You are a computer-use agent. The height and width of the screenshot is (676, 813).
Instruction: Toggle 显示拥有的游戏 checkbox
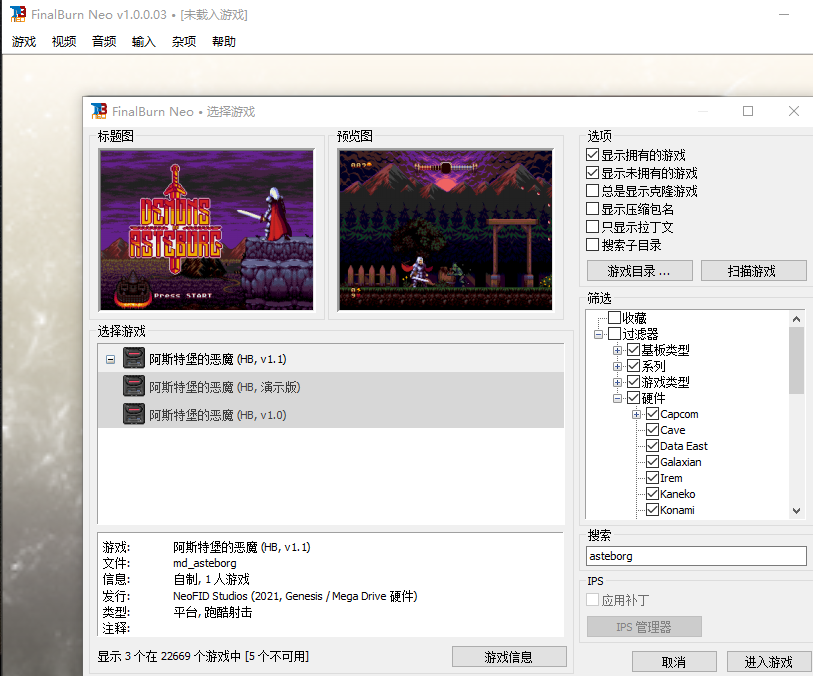(x=593, y=154)
